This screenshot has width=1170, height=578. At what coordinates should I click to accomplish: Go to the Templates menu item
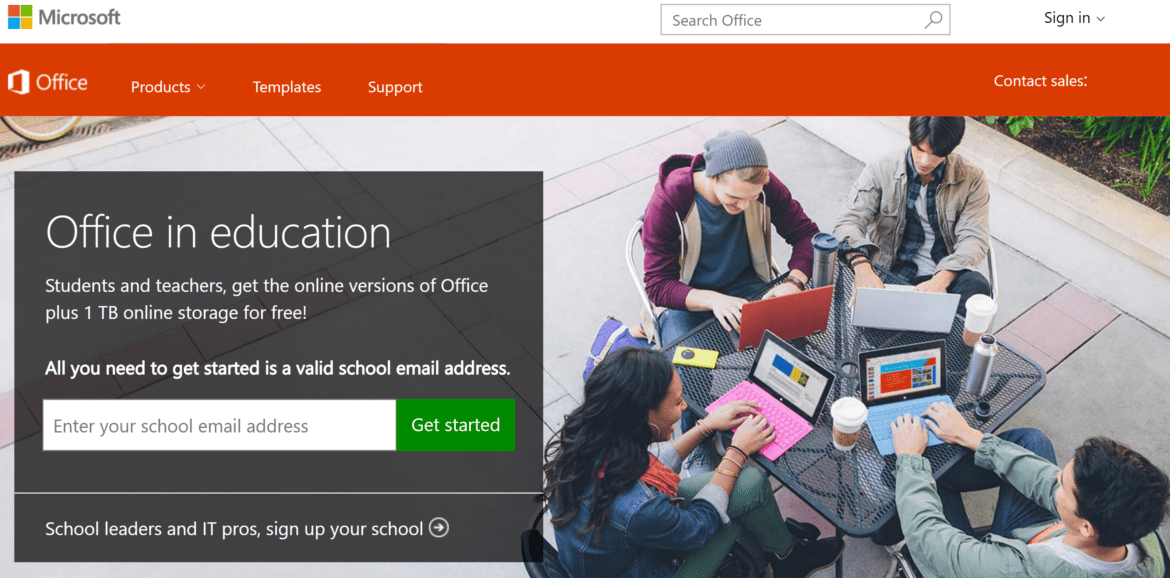pos(287,87)
